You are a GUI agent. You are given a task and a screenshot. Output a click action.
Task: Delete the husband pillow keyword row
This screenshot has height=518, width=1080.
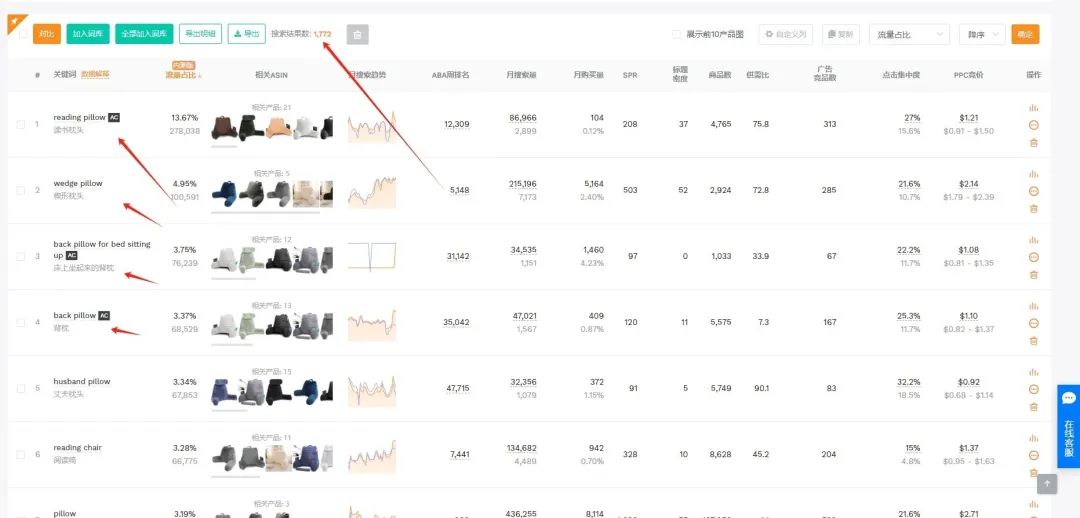pyautogui.click(x=1033, y=407)
